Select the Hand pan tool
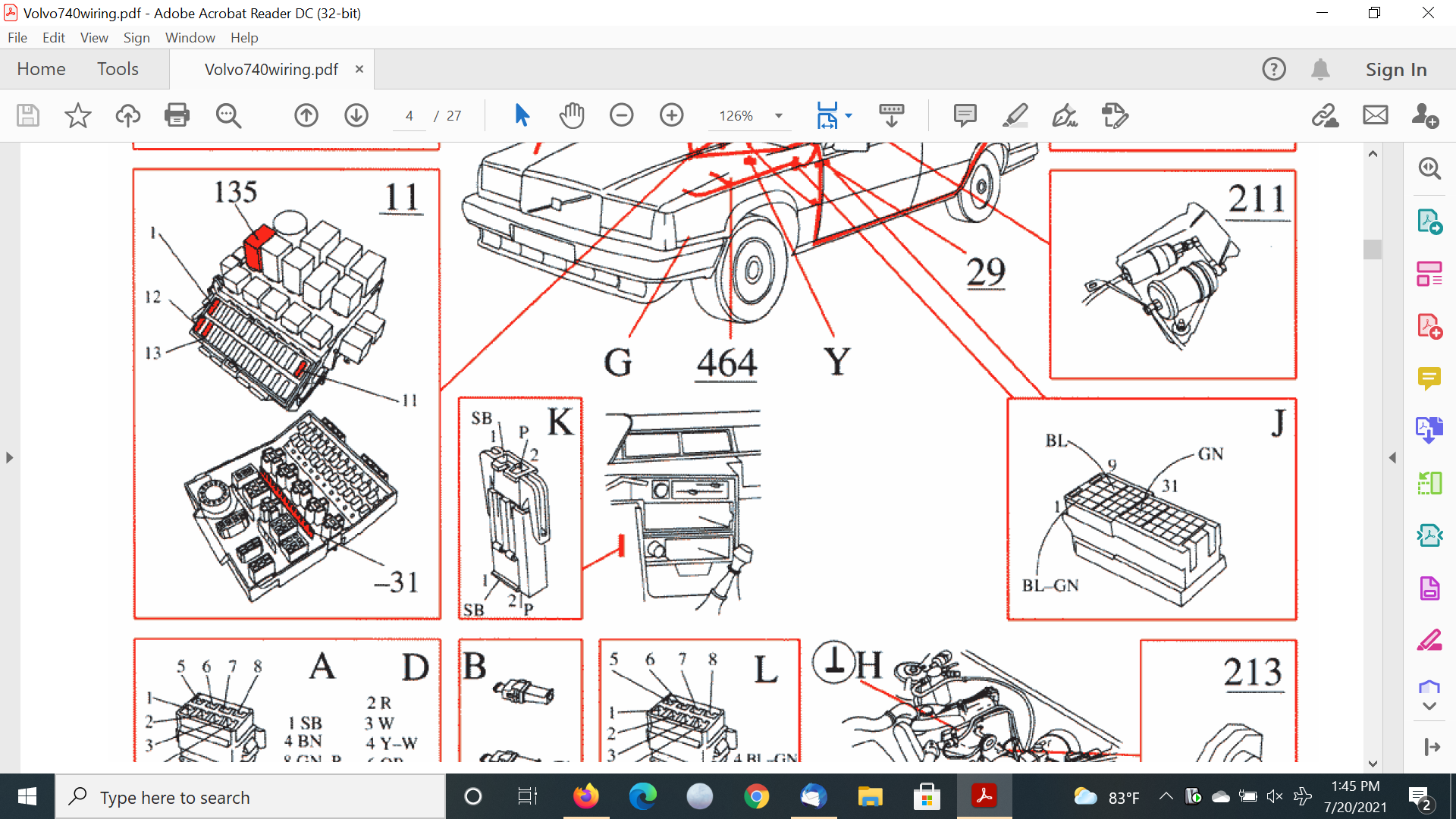 [x=572, y=115]
